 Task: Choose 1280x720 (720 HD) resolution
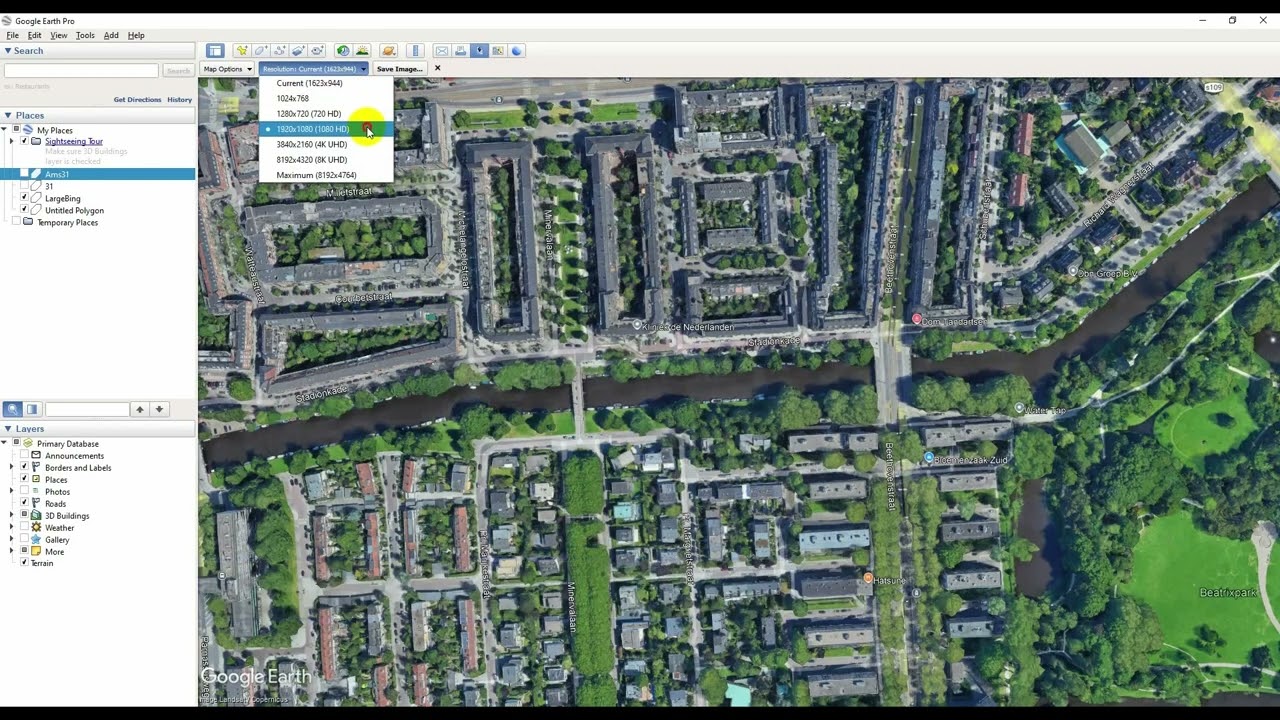[x=326, y=114]
